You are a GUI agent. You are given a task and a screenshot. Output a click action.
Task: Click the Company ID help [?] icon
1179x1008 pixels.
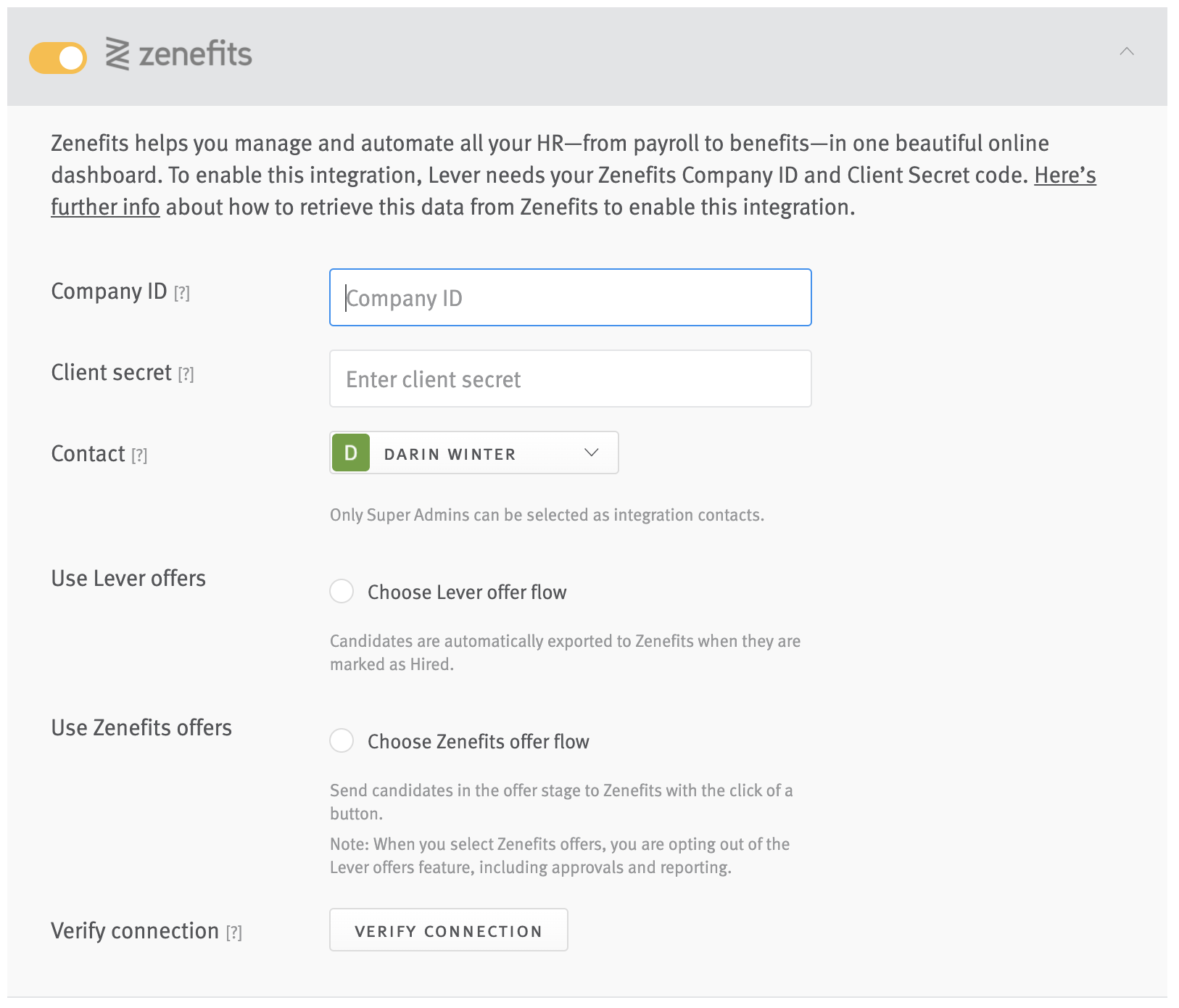182,293
